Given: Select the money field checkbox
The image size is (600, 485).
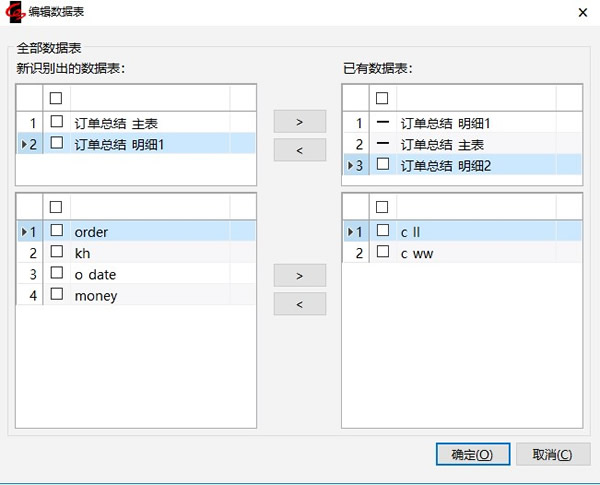Looking at the screenshot, I should [x=57, y=295].
